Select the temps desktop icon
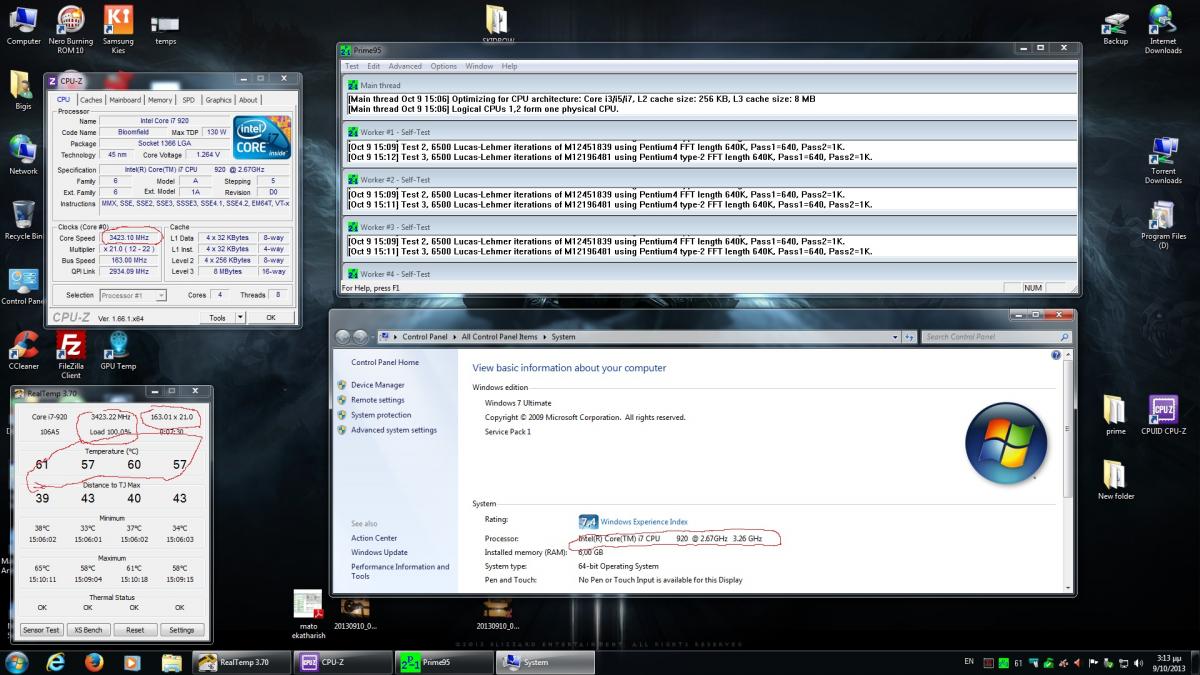This screenshot has height=675, width=1200. pos(165,29)
